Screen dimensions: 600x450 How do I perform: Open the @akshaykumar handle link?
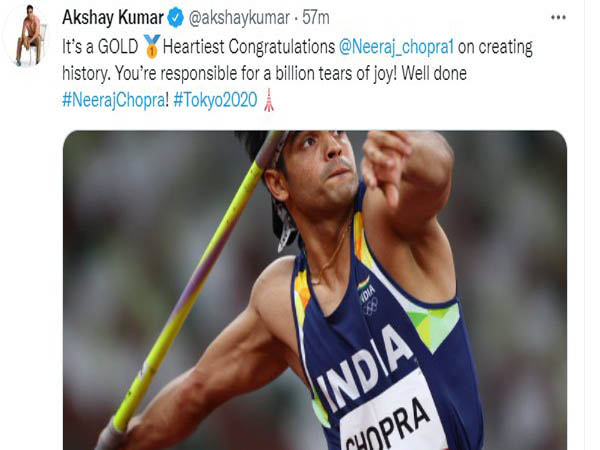pos(239,18)
